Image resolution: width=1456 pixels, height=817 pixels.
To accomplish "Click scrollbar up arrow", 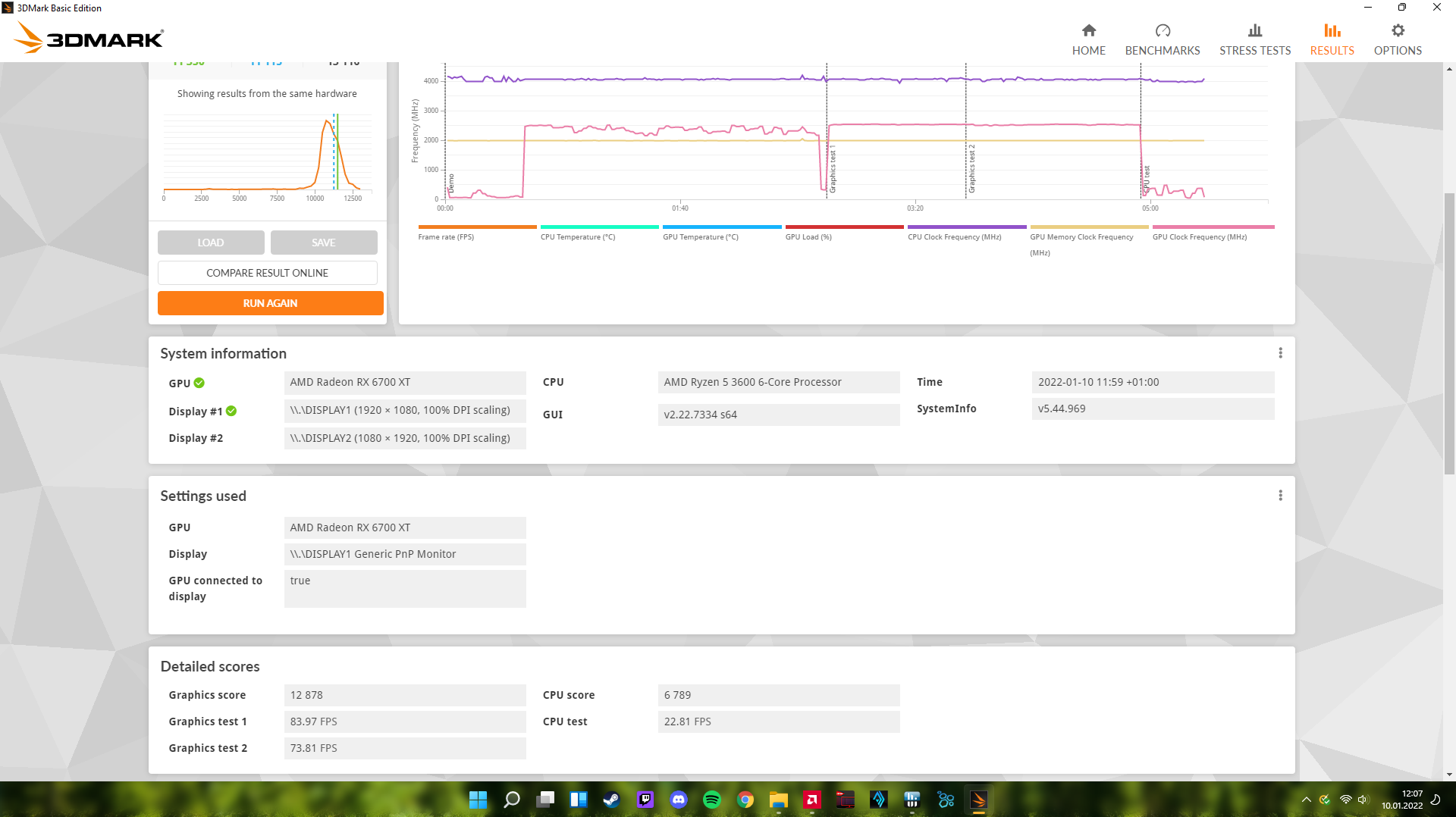I will [x=1449, y=69].
